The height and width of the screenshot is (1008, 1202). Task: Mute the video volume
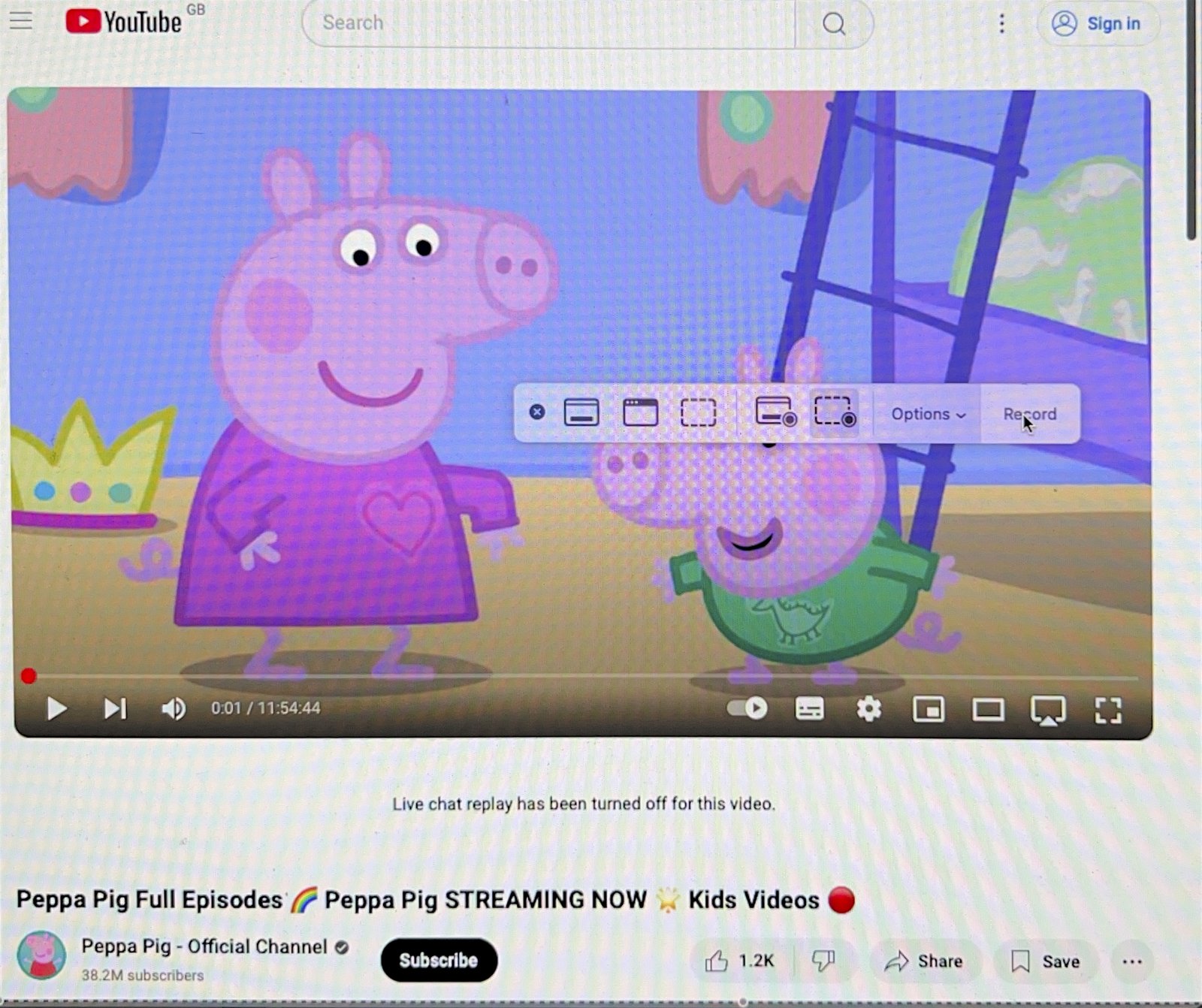click(174, 708)
